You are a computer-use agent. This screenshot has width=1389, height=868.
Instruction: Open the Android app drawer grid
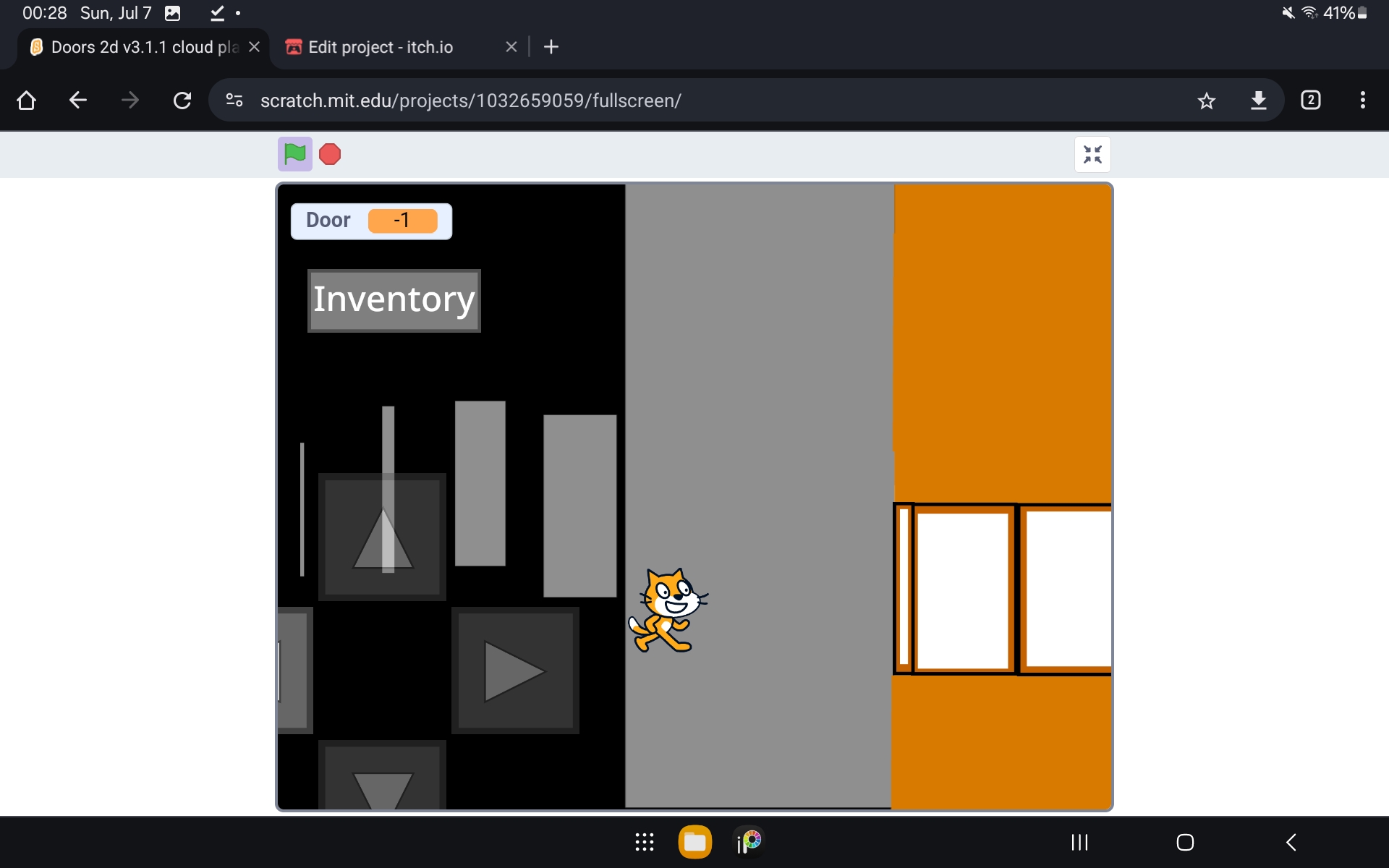(644, 842)
